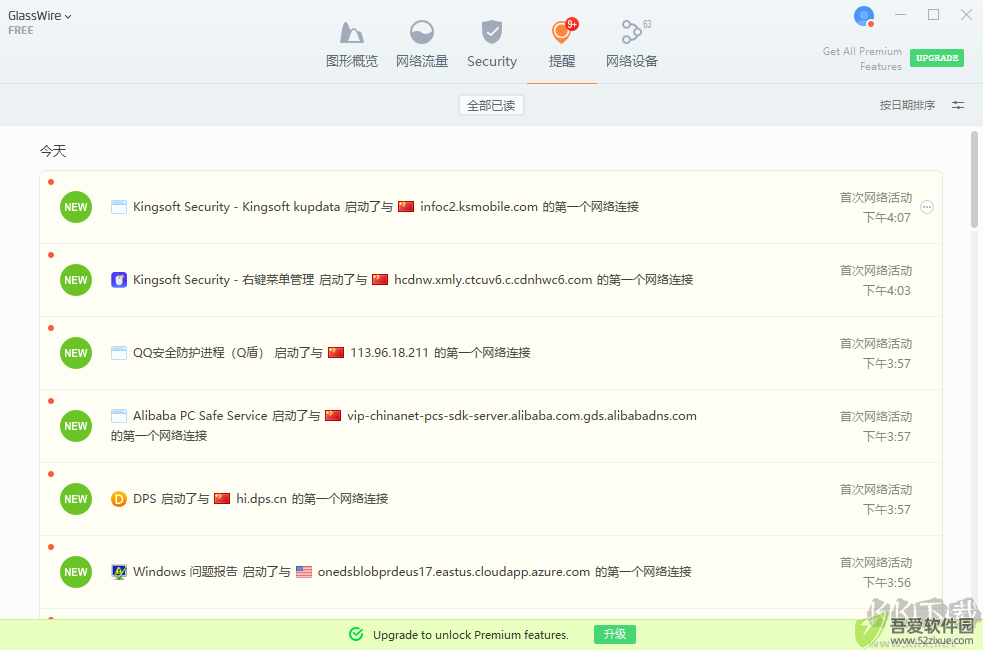Click timestamp 下午4:03

(886, 290)
